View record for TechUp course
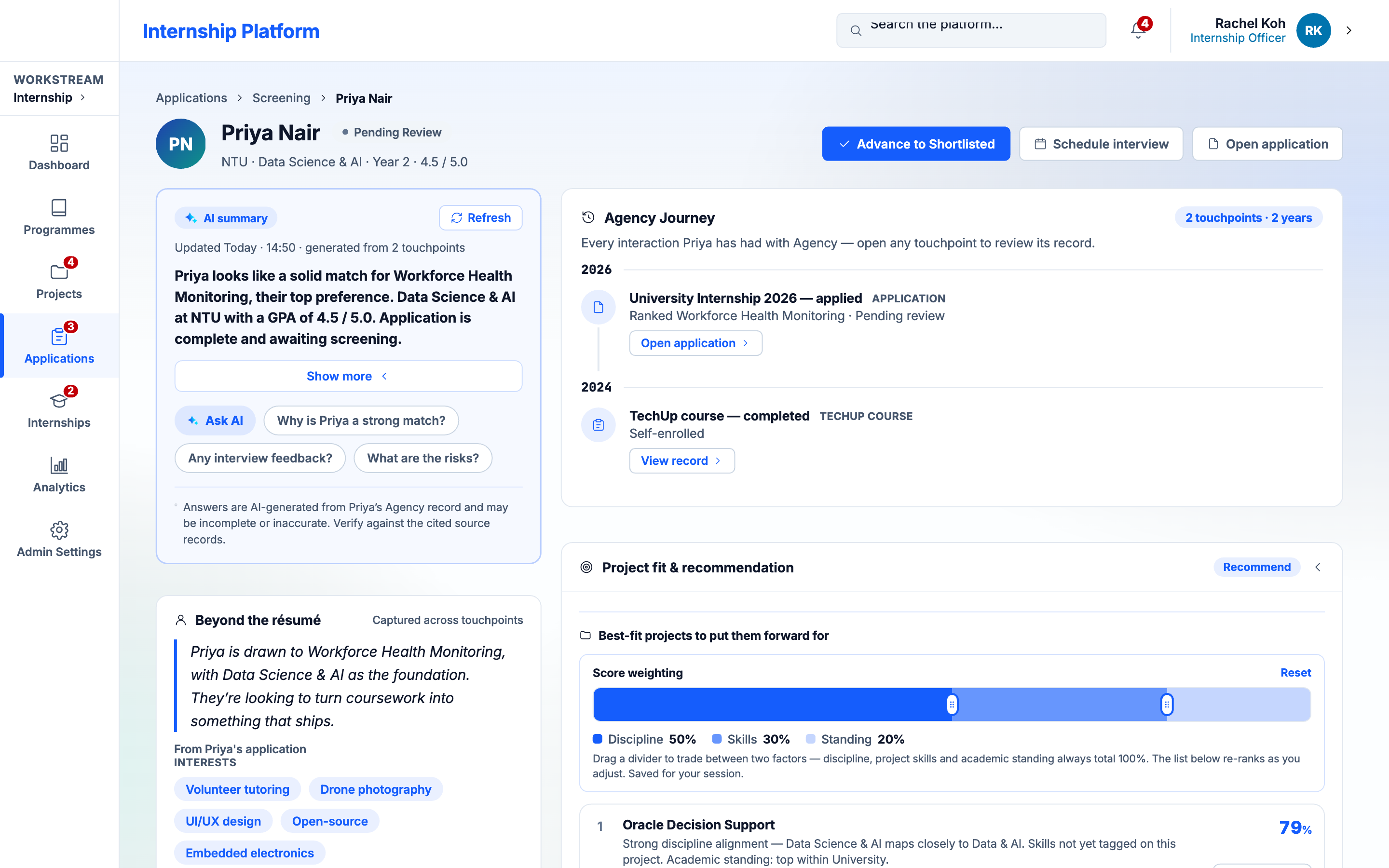 [x=682, y=461]
